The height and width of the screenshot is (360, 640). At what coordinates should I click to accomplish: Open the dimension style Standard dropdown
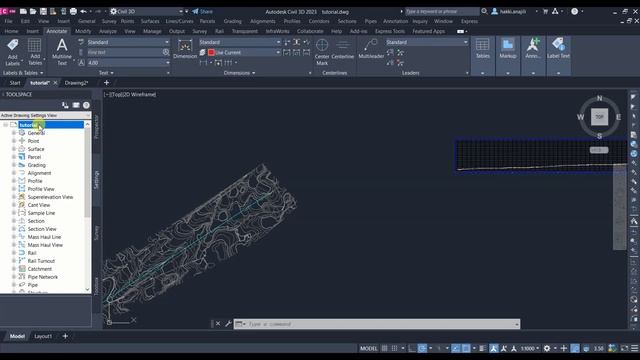240,42
